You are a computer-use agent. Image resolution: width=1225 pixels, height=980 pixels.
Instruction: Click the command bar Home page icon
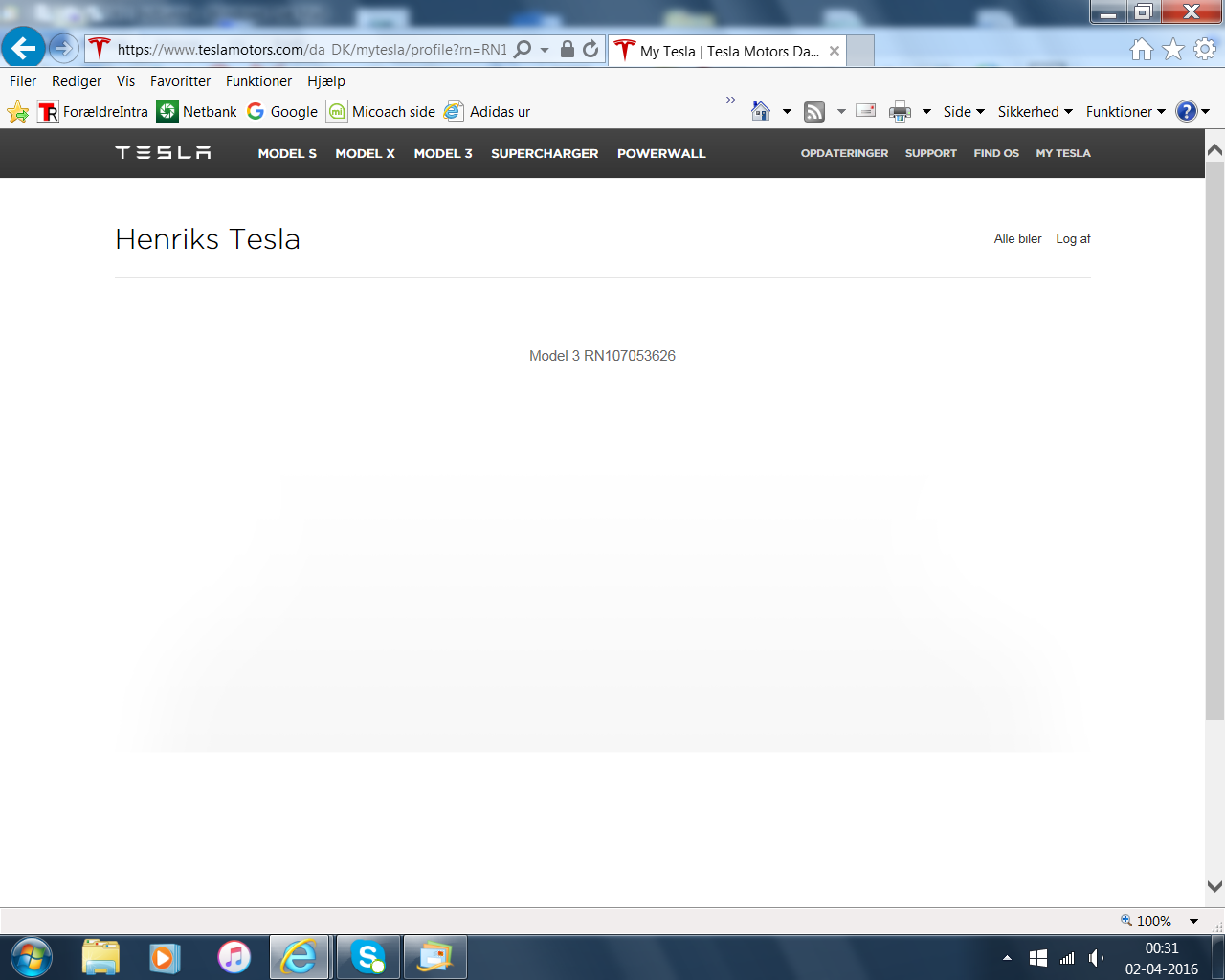761,112
